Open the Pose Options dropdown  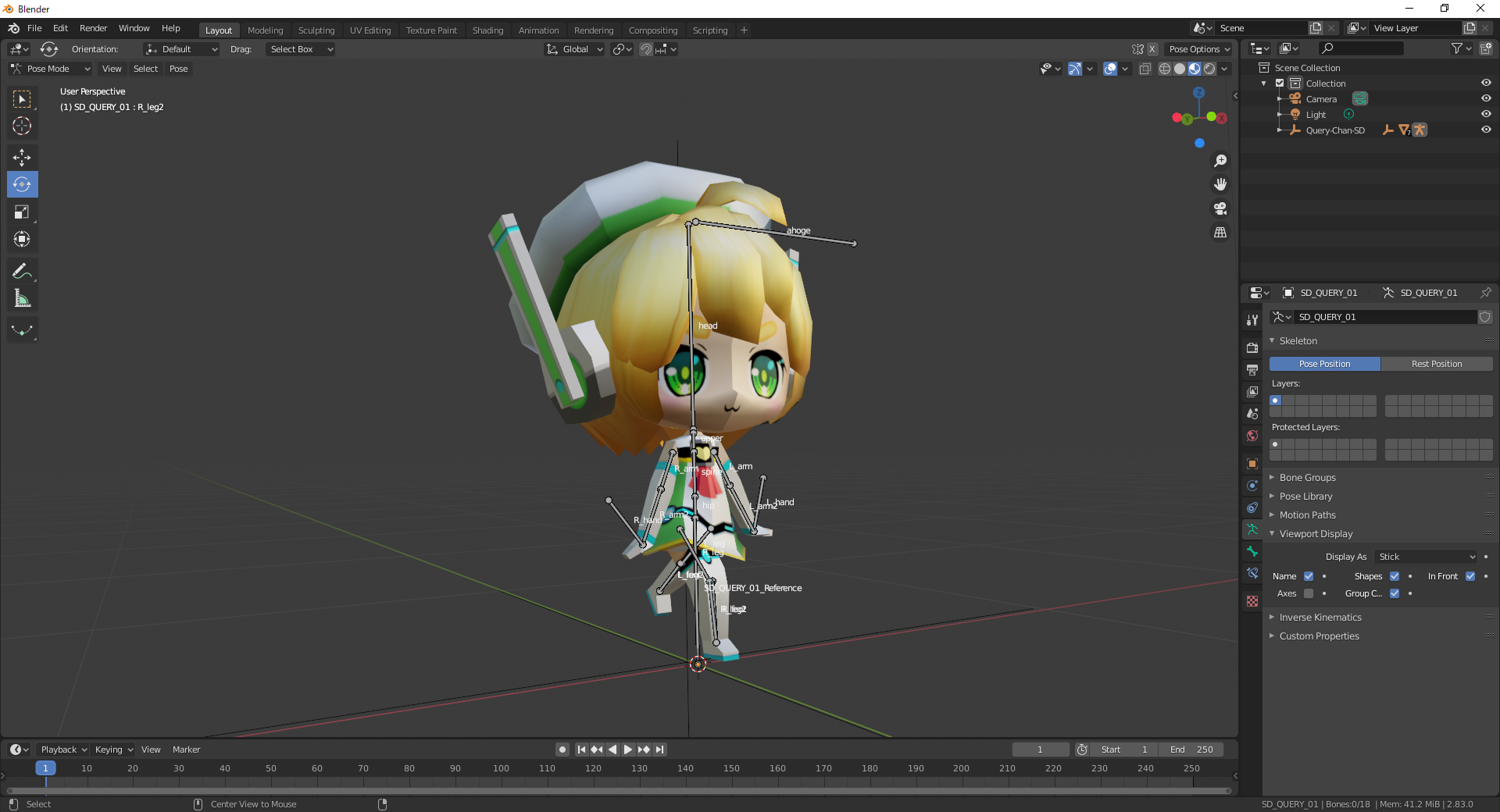pyautogui.click(x=1198, y=49)
